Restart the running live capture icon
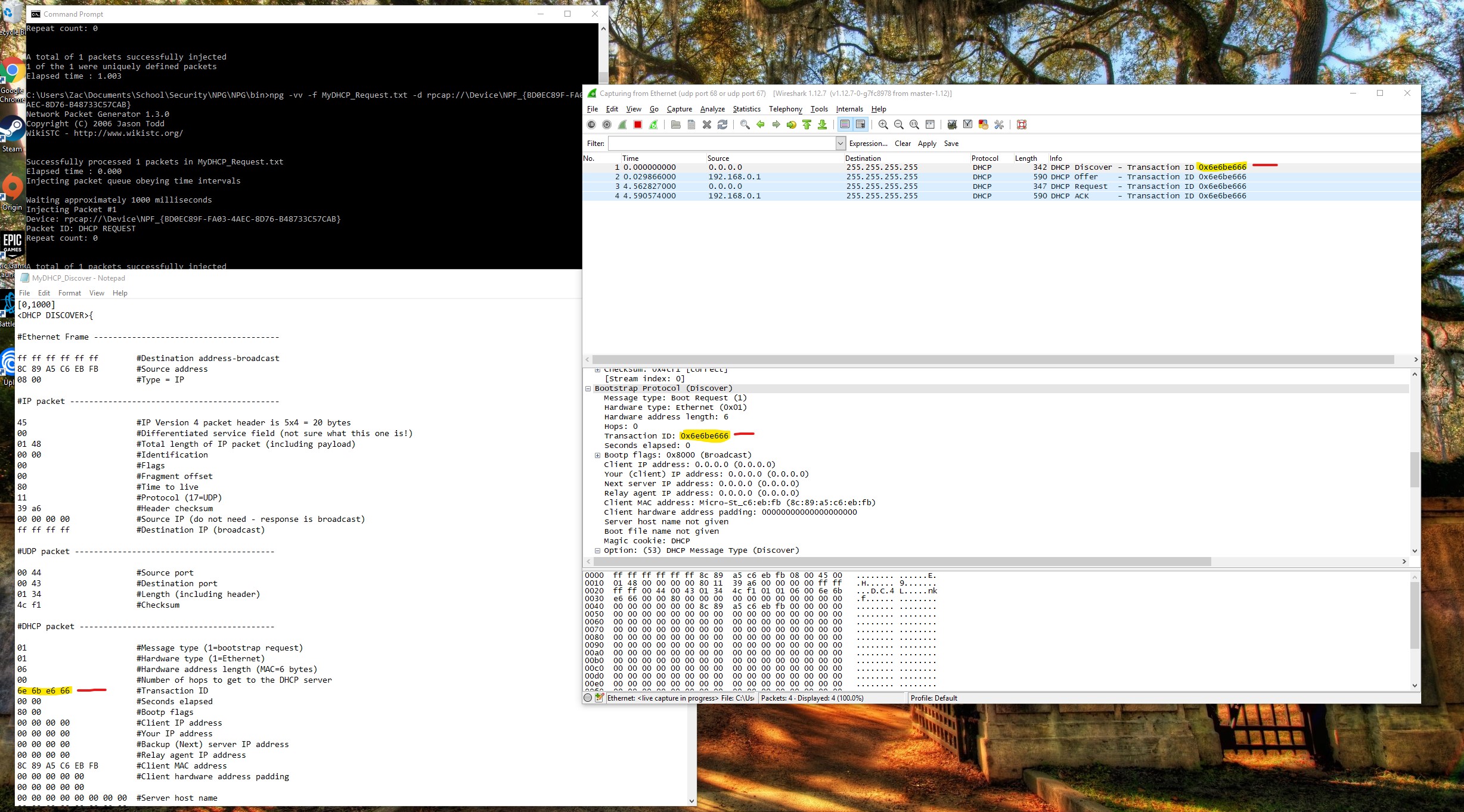The image size is (1464, 812). [x=653, y=125]
